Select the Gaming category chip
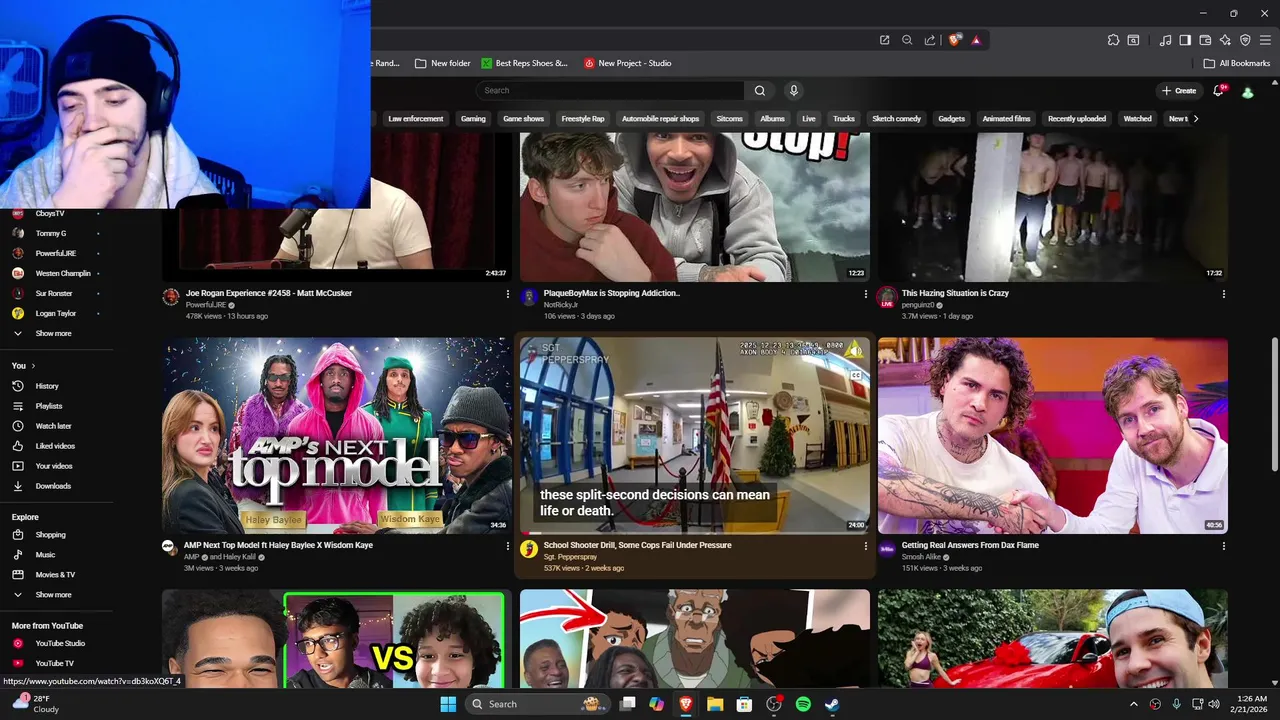Image resolution: width=1280 pixels, height=720 pixels. pos(473,119)
